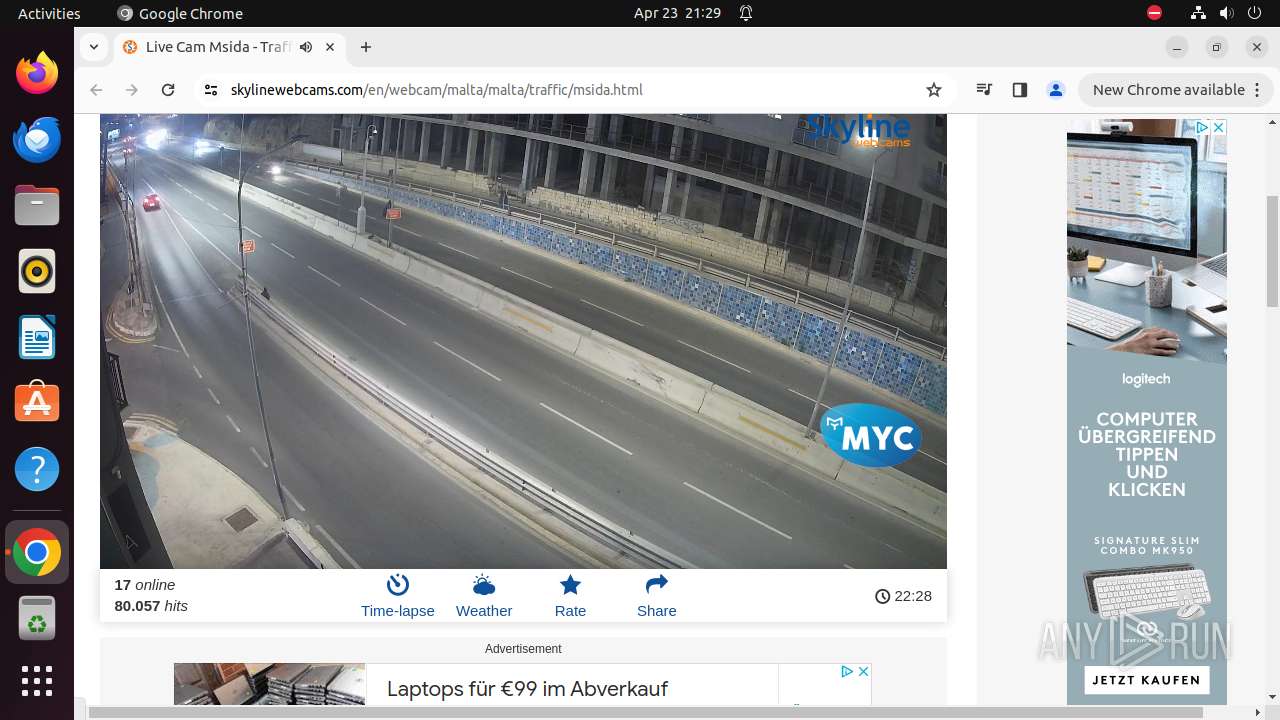Toggle Chrome side panel

[1020, 90]
